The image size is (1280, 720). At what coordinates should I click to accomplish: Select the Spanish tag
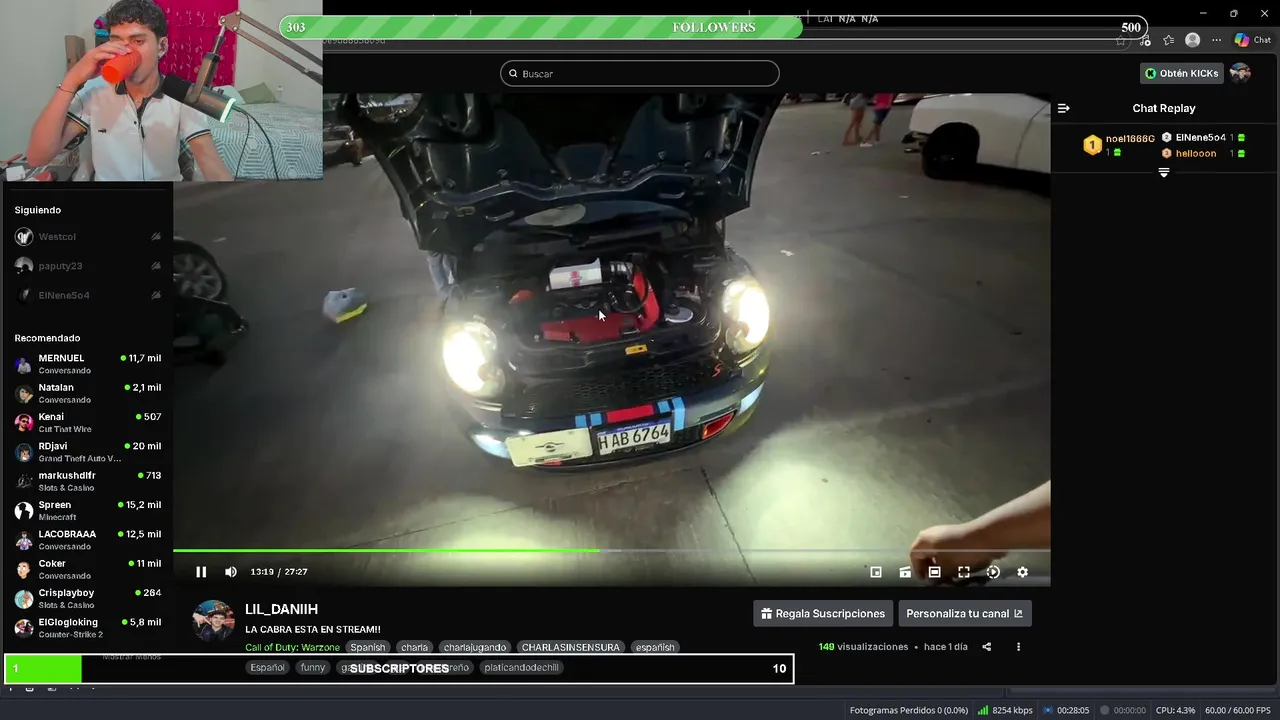tap(367, 647)
